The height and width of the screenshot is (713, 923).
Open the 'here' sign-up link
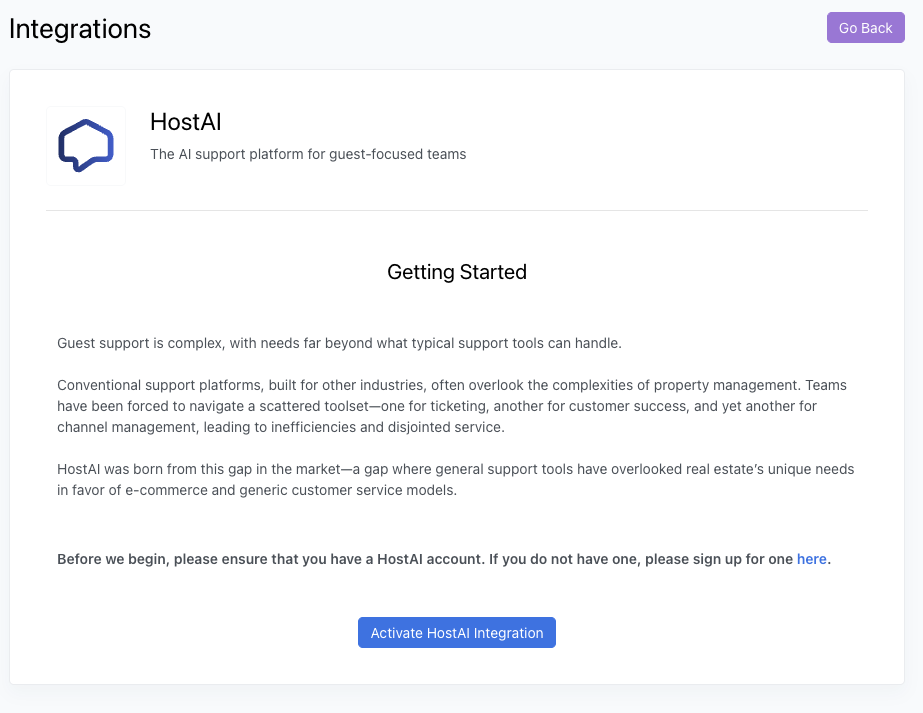tap(811, 559)
